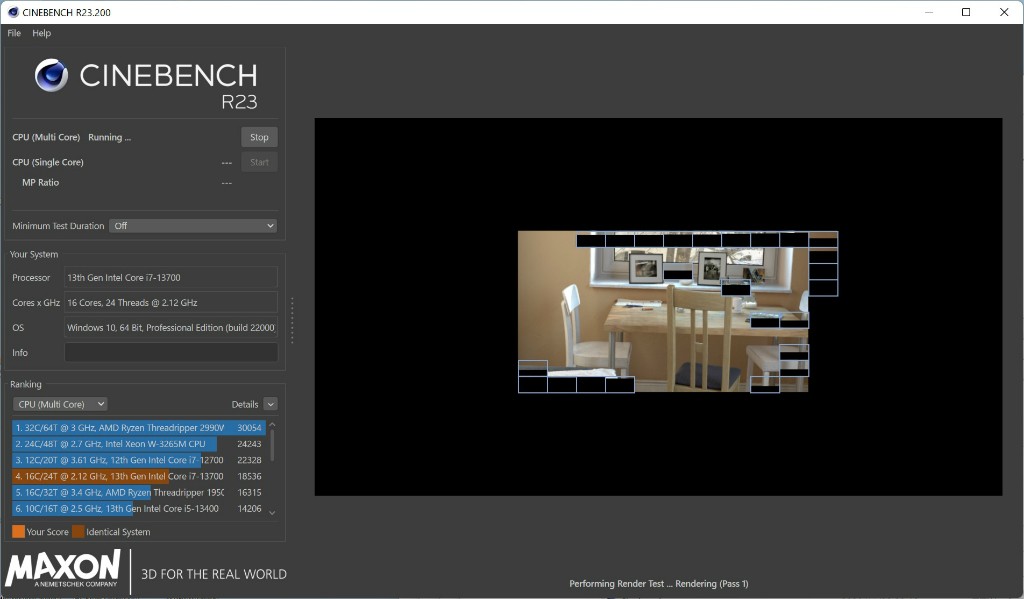This screenshot has height=599, width=1024.
Task: Click the ranking list scroll up arrow
Action: (272, 425)
